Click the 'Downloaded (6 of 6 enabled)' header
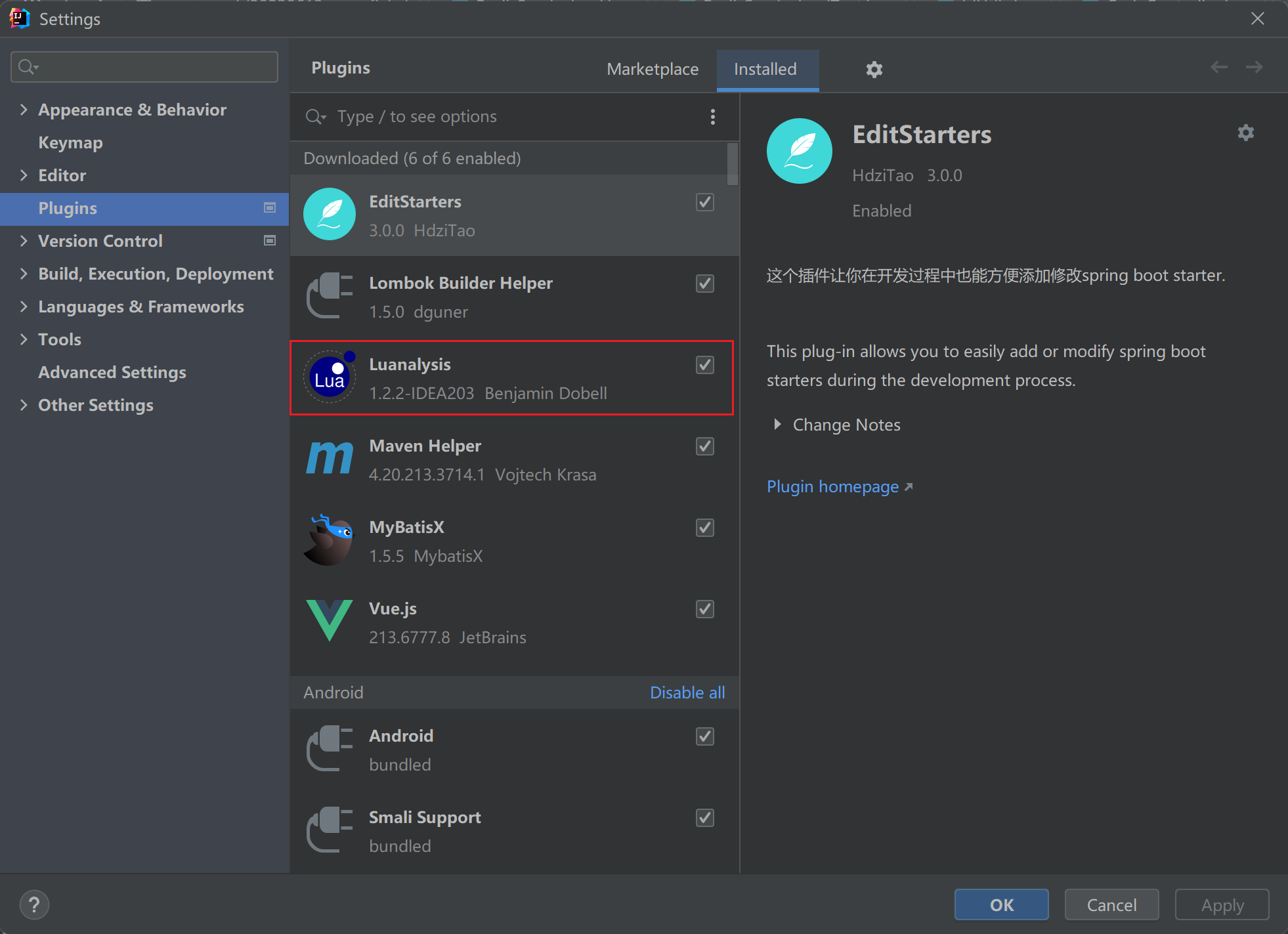This screenshot has width=1288, height=934. pyautogui.click(x=412, y=158)
